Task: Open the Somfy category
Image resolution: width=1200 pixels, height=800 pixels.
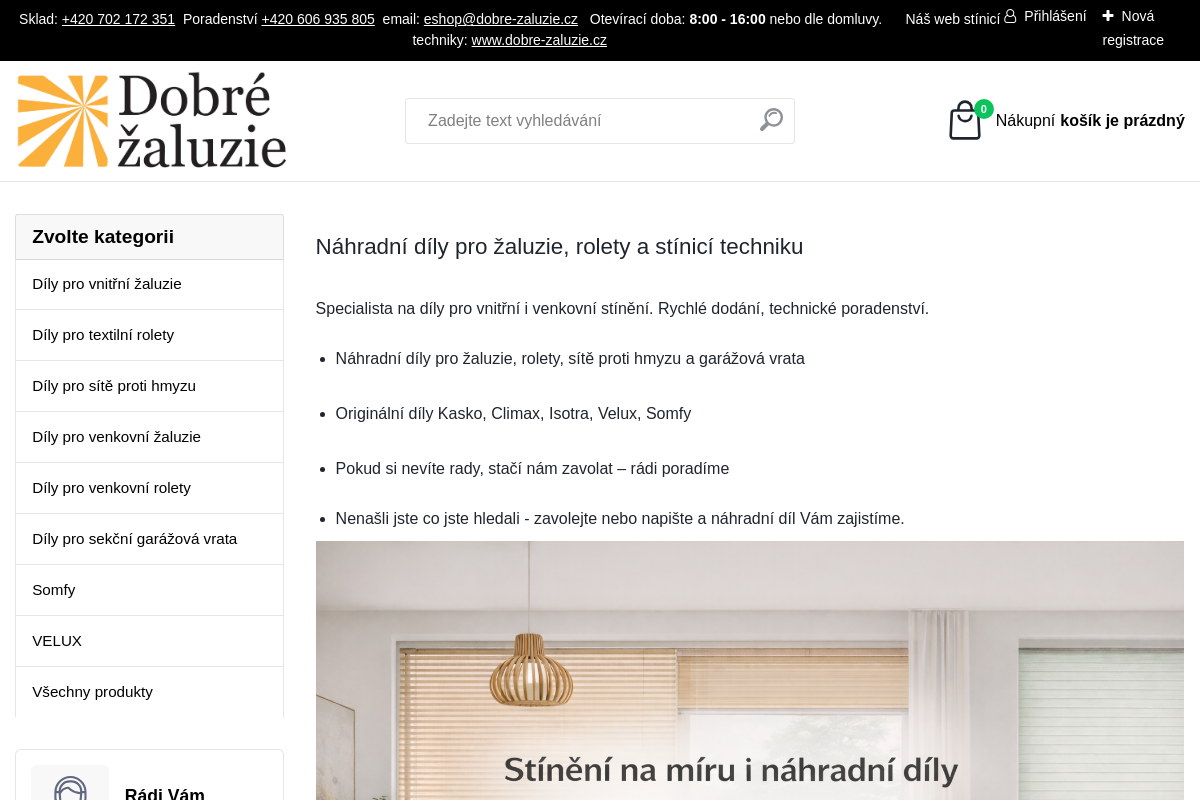Action: pyautogui.click(x=54, y=589)
